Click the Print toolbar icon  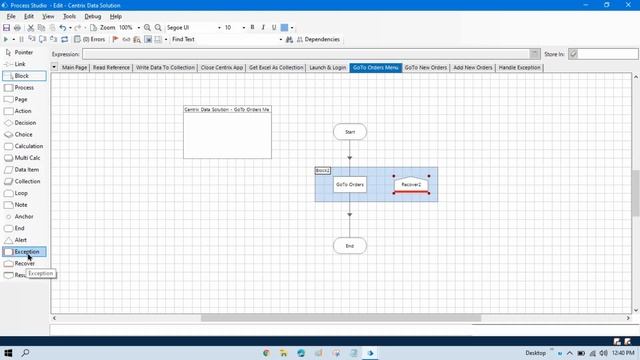tap(18, 27)
